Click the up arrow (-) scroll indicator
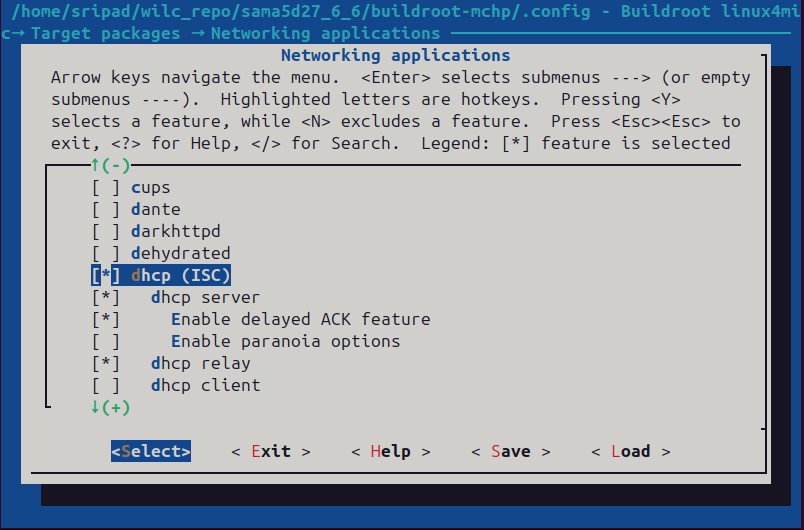 (x=110, y=165)
